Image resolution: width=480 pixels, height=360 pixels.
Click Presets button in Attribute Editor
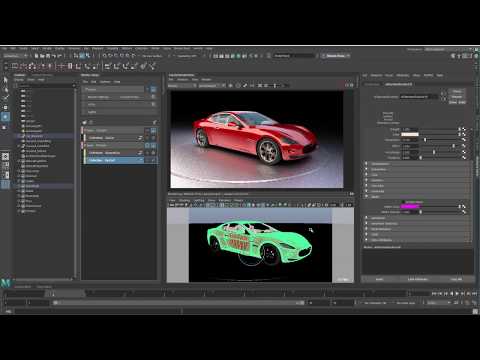(457, 97)
